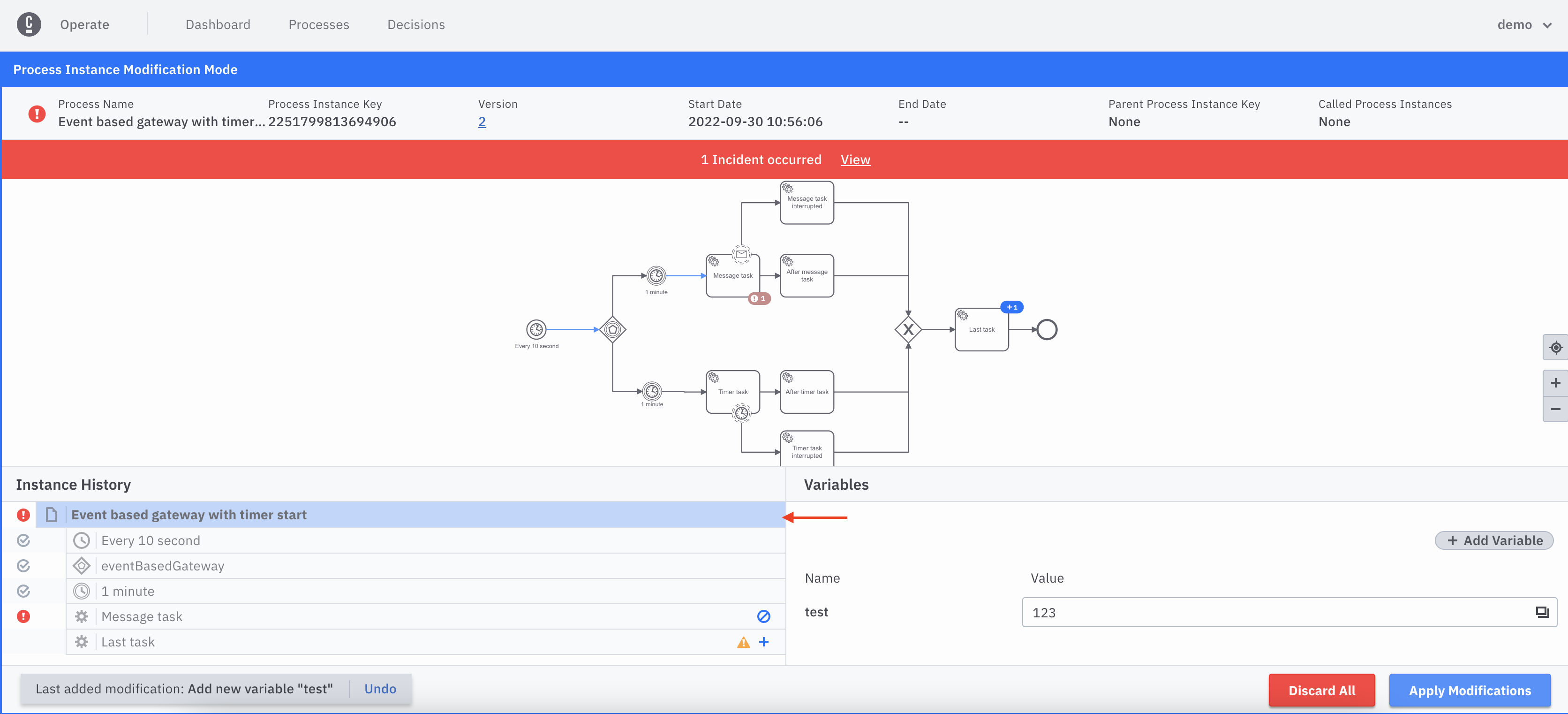This screenshot has height=714, width=1568.
Task: Click the Message task incident badge in the diagram
Action: tap(758, 298)
